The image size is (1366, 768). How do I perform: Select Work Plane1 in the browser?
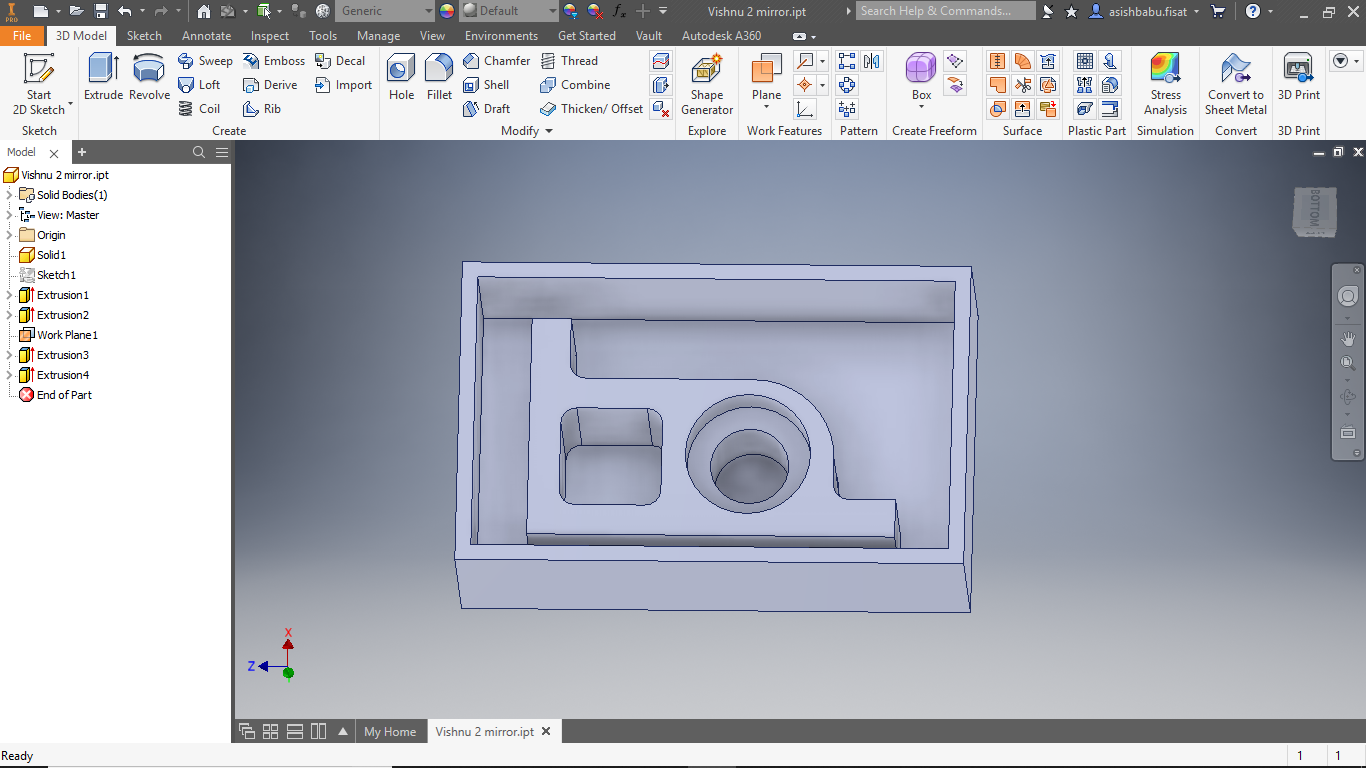coord(58,335)
